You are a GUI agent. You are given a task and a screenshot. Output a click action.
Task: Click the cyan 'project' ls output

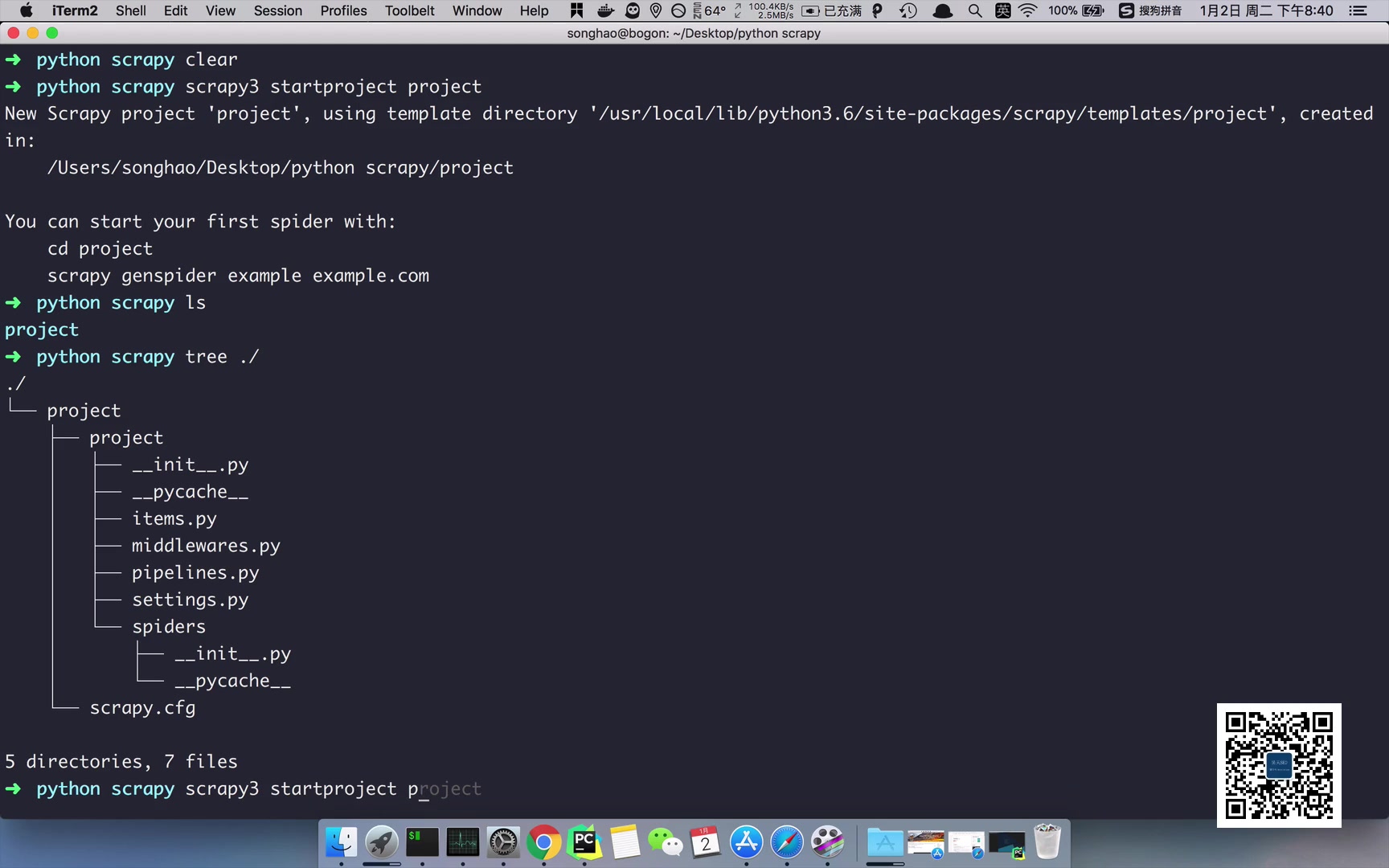[x=42, y=330]
